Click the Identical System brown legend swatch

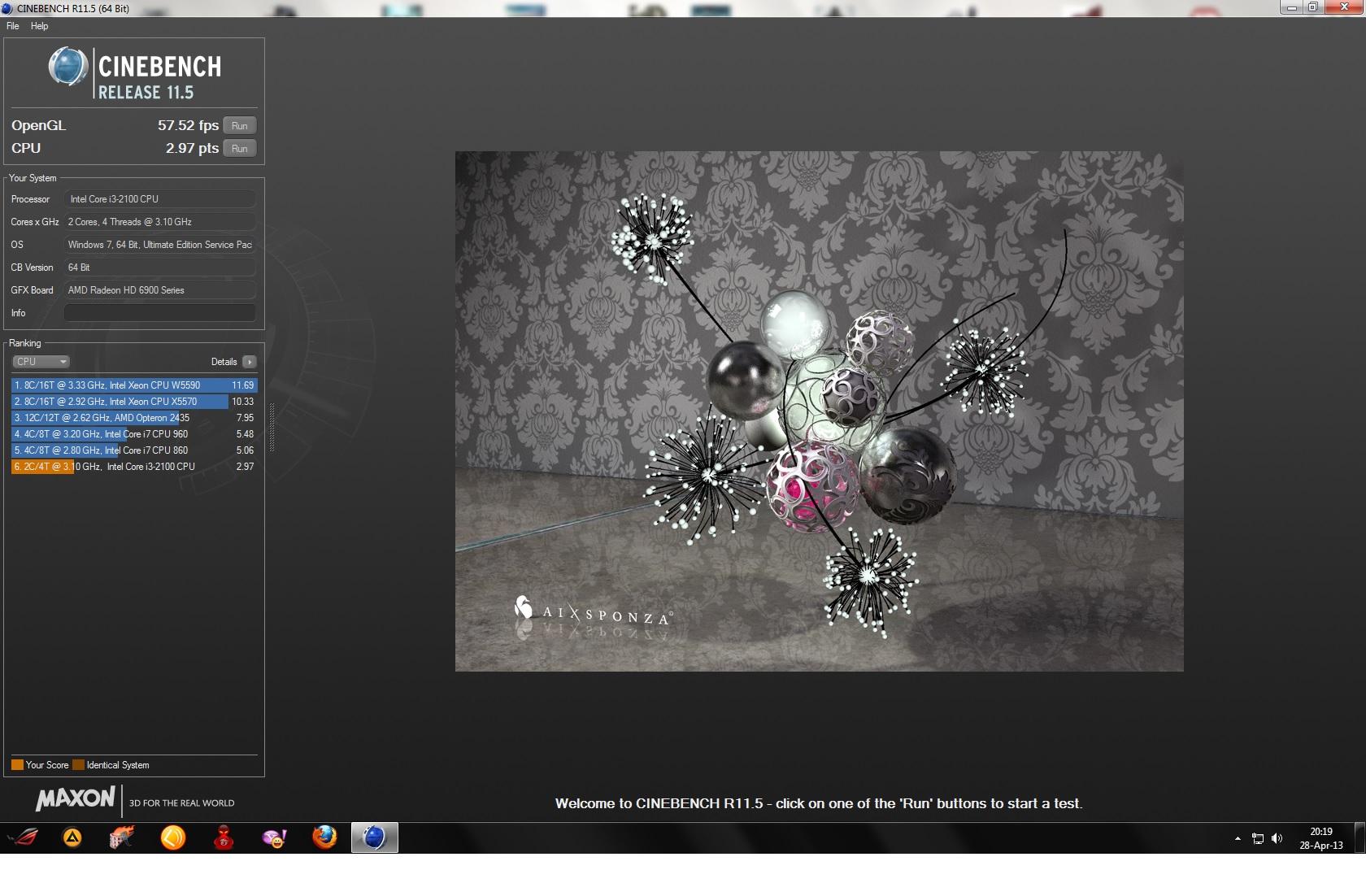click(78, 765)
